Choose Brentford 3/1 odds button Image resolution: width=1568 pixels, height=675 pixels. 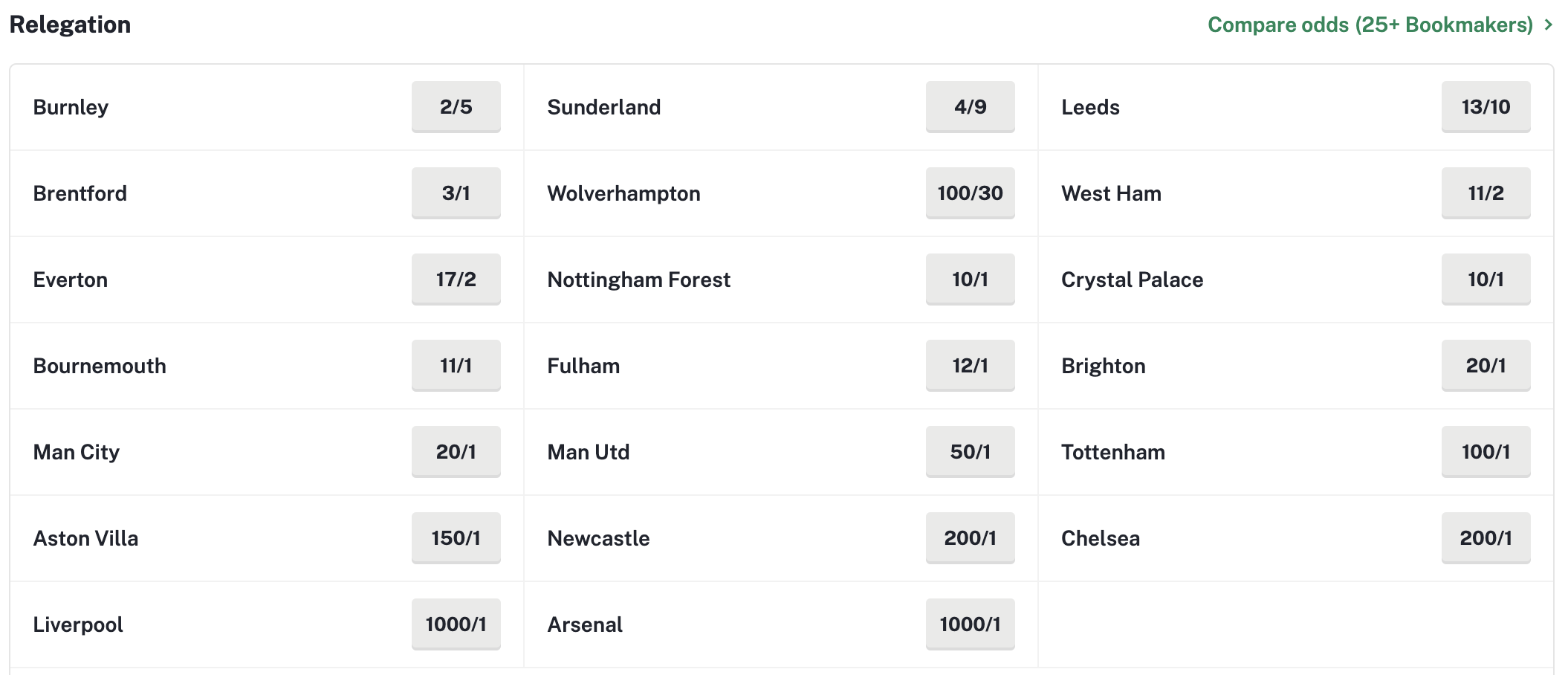(x=456, y=193)
